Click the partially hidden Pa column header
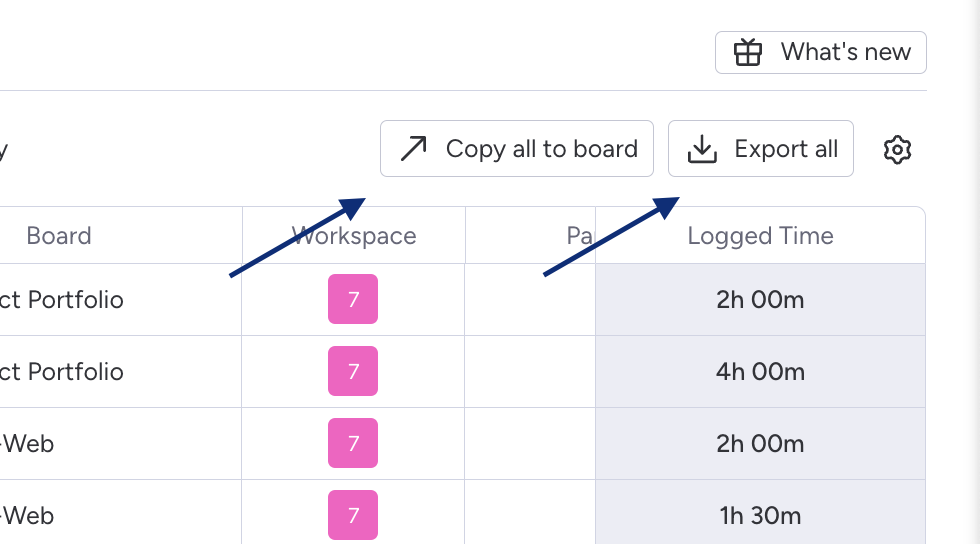 pyautogui.click(x=579, y=236)
